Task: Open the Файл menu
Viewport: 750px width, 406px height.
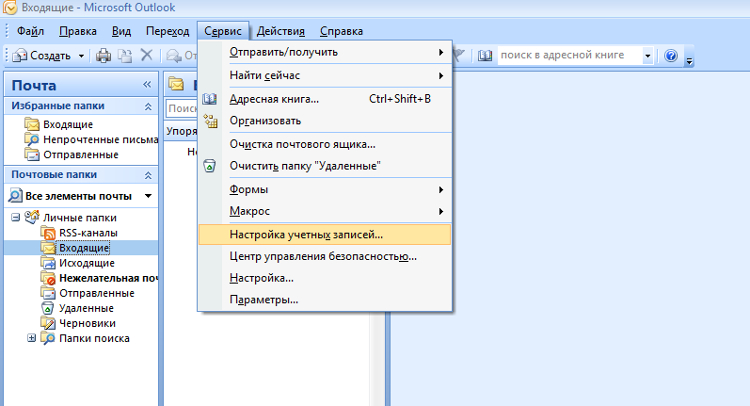Action: 30,31
